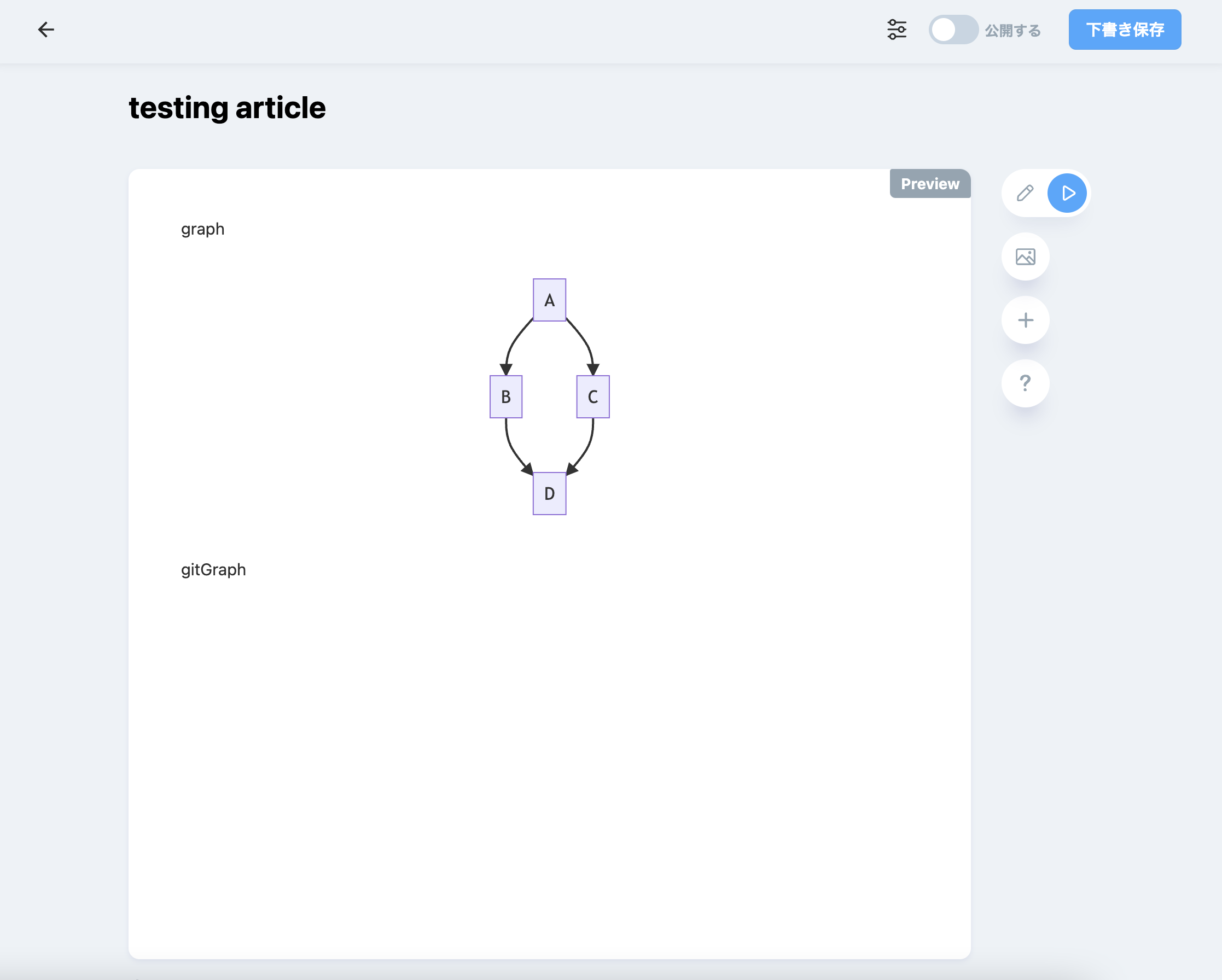Click the plus add button
The image size is (1222, 980).
[x=1025, y=320]
